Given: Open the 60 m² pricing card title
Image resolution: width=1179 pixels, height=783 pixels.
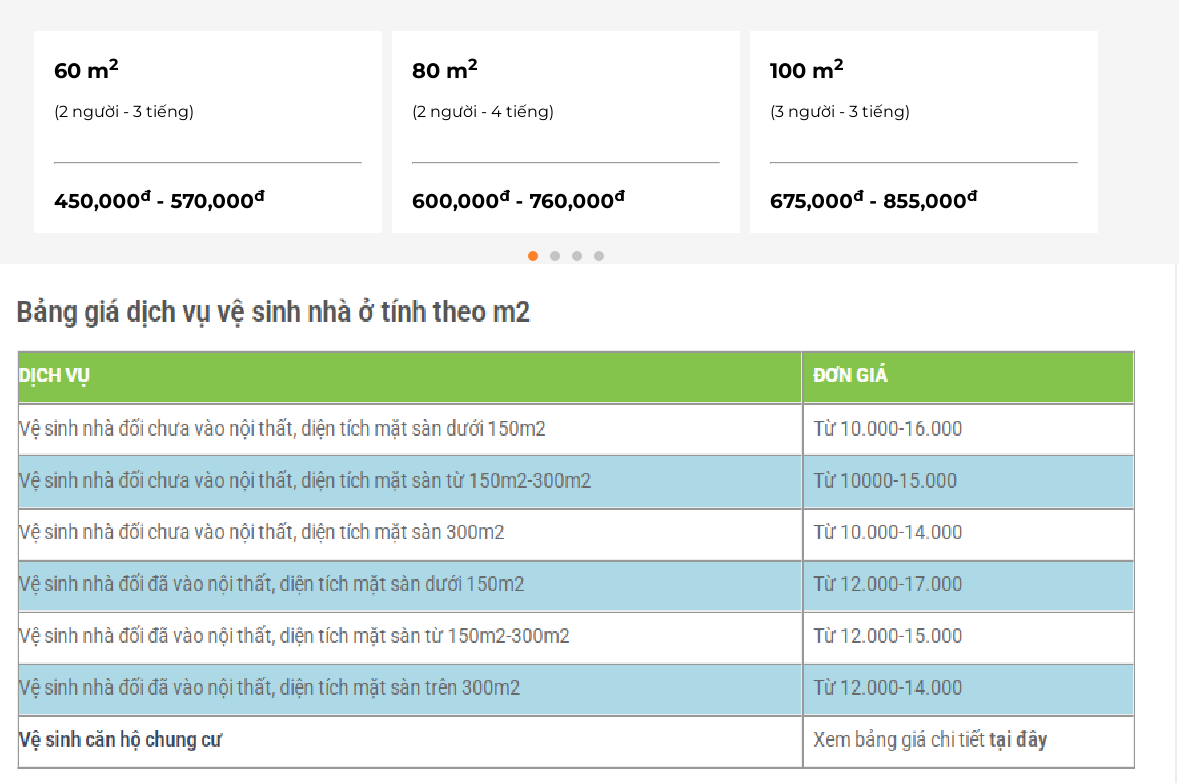Looking at the screenshot, I should pos(87,70).
